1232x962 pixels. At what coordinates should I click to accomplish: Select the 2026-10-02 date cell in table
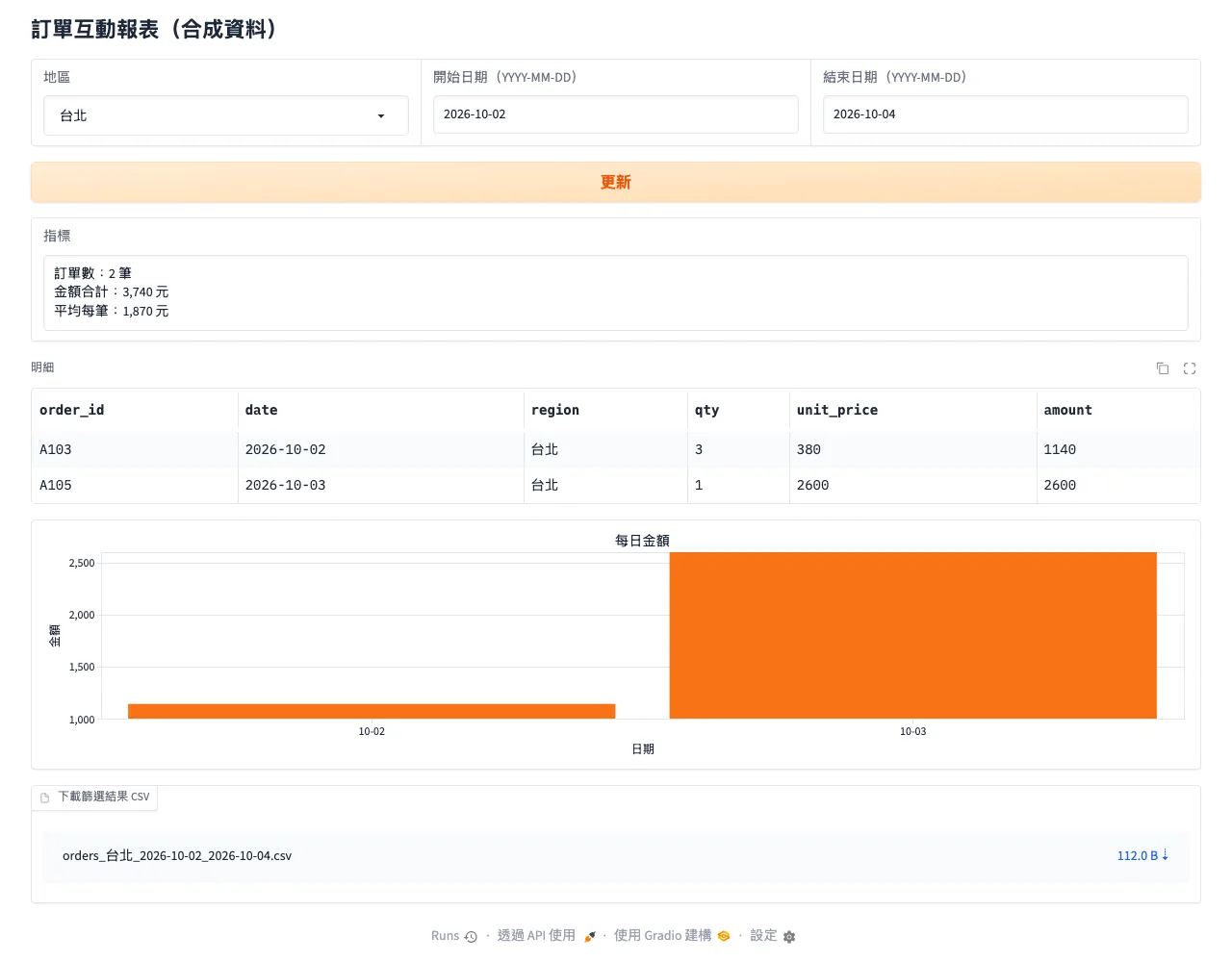point(381,449)
